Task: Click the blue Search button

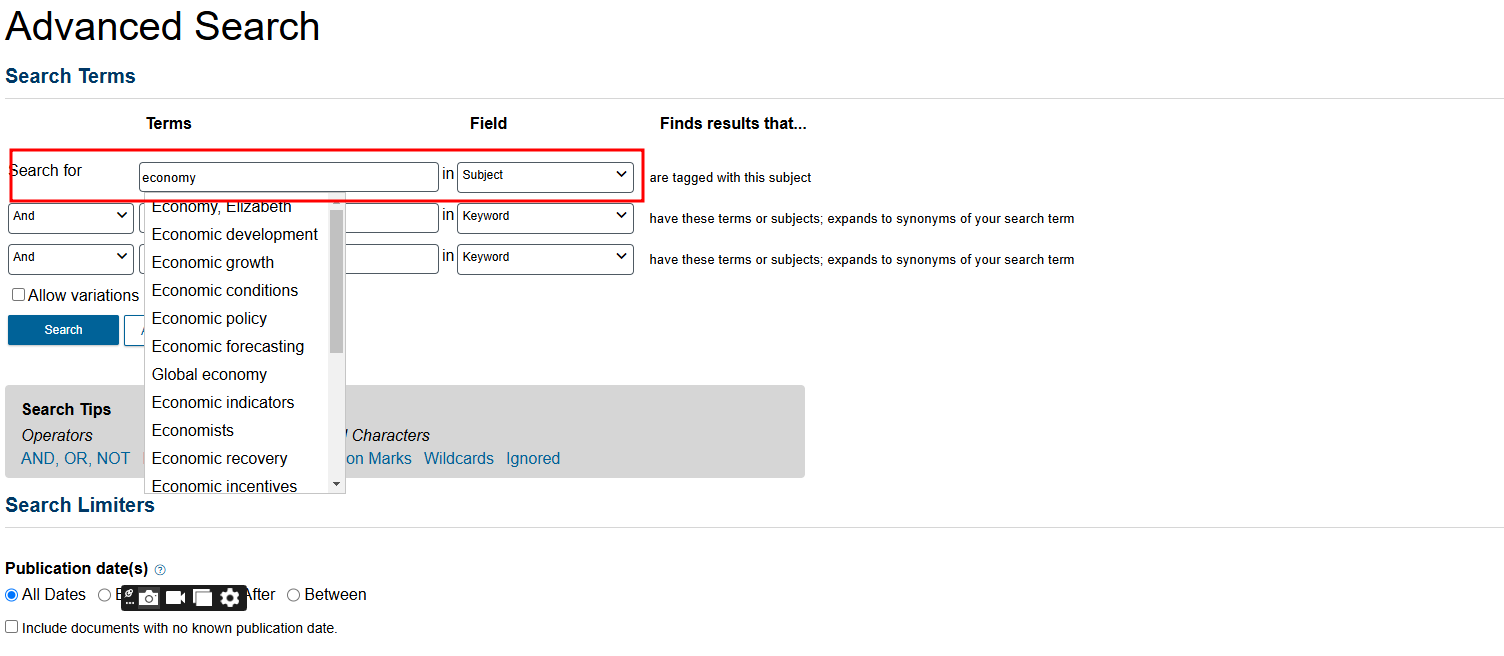Action: click(x=63, y=330)
